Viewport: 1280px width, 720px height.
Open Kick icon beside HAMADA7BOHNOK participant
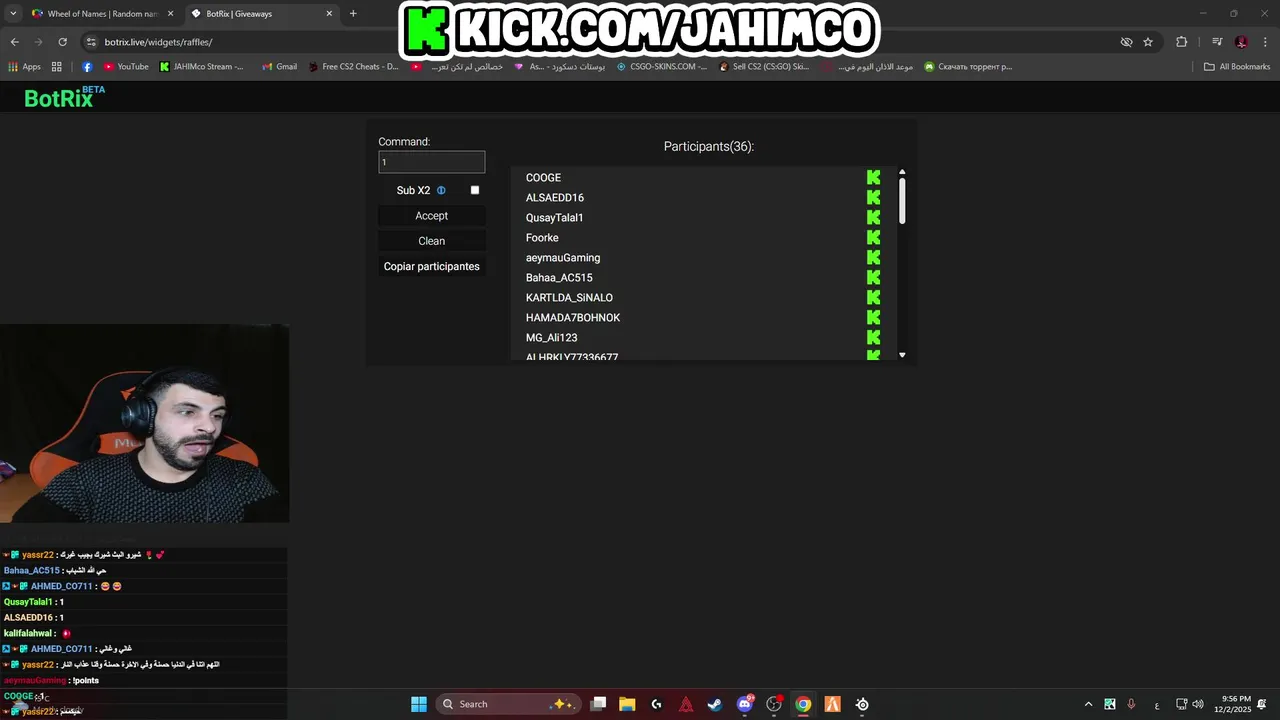click(873, 318)
